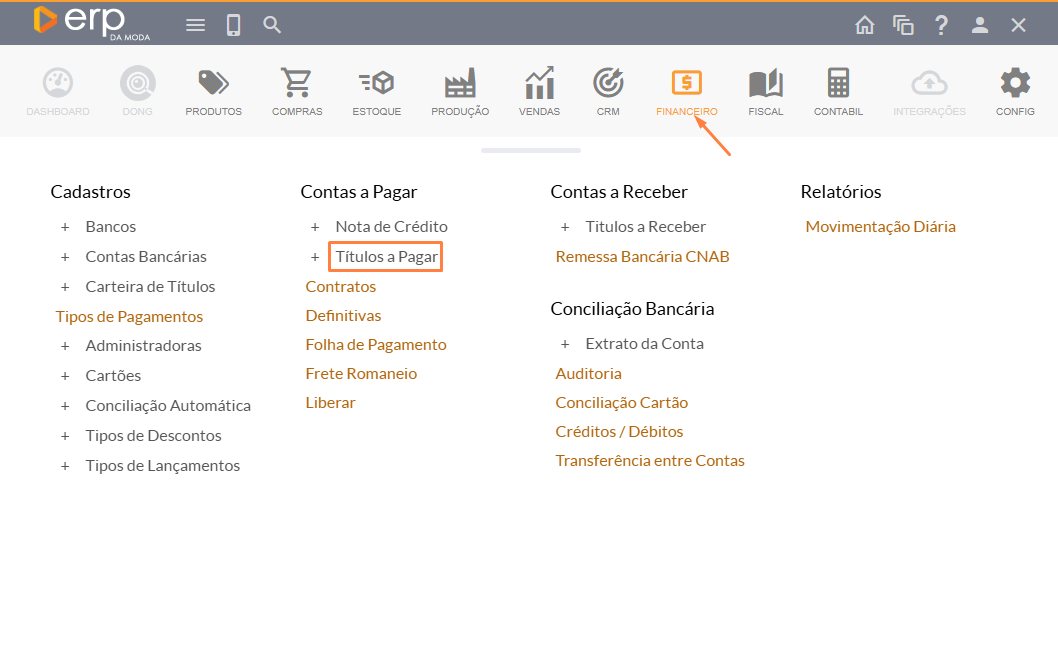This screenshot has height=656, width=1058.
Task: Open the Movimentação Diária report link
Action: click(x=880, y=227)
